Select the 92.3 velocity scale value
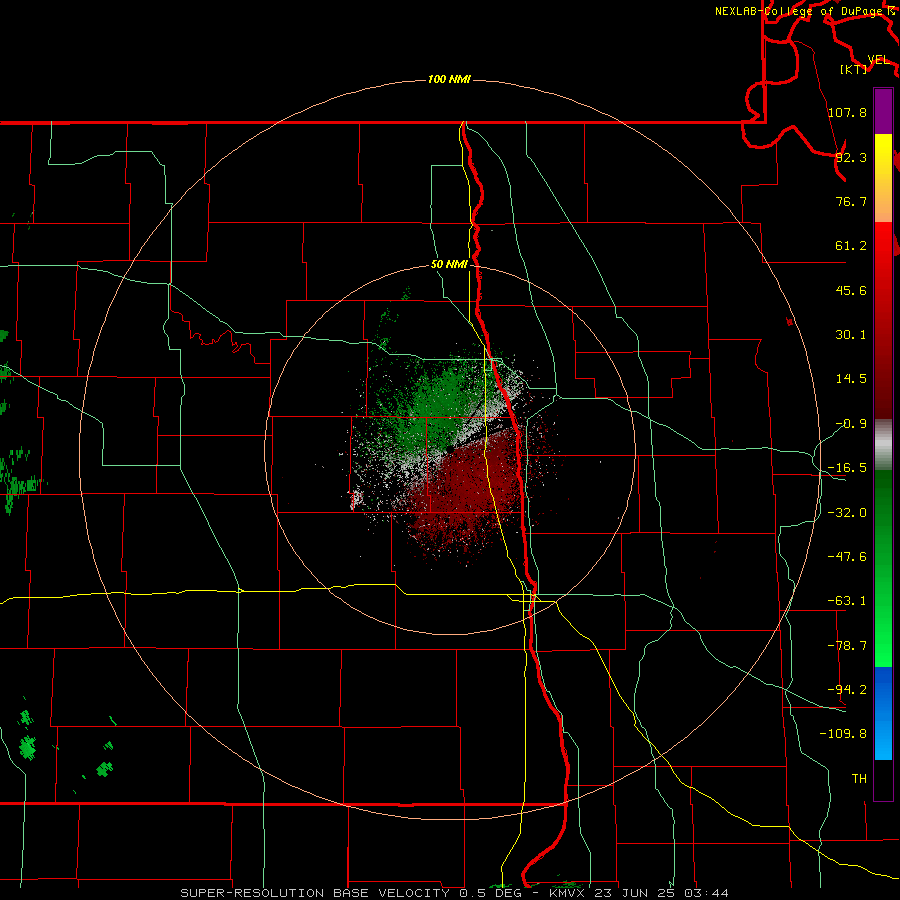The width and height of the screenshot is (900, 900). [851, 157]
